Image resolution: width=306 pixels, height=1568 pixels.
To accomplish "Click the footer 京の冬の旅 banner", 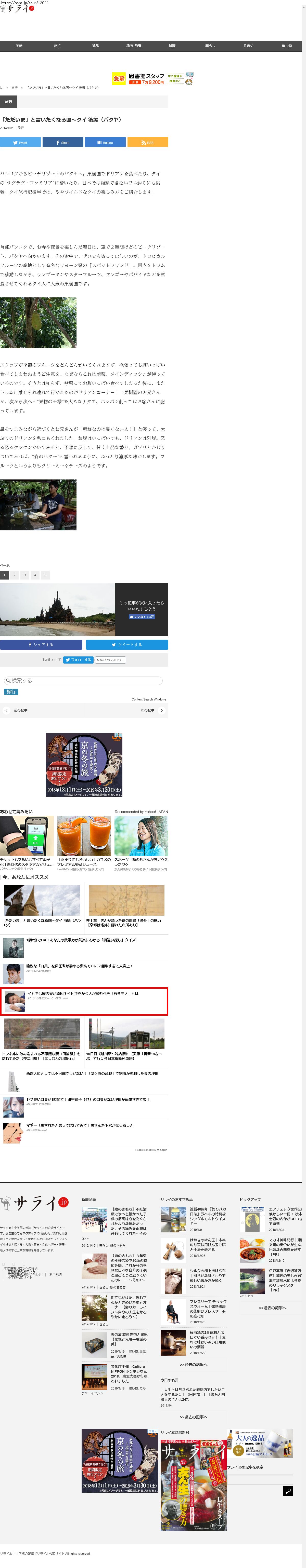I will click(x=120, y=1460).
